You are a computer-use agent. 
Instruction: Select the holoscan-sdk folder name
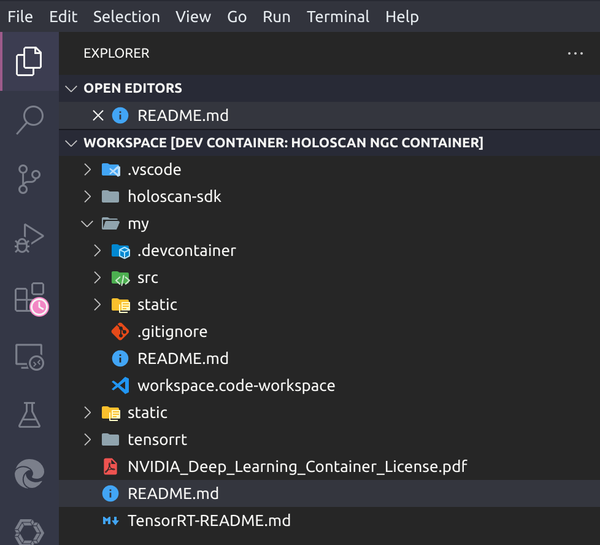pyautogui.click(x=174, y=197)
